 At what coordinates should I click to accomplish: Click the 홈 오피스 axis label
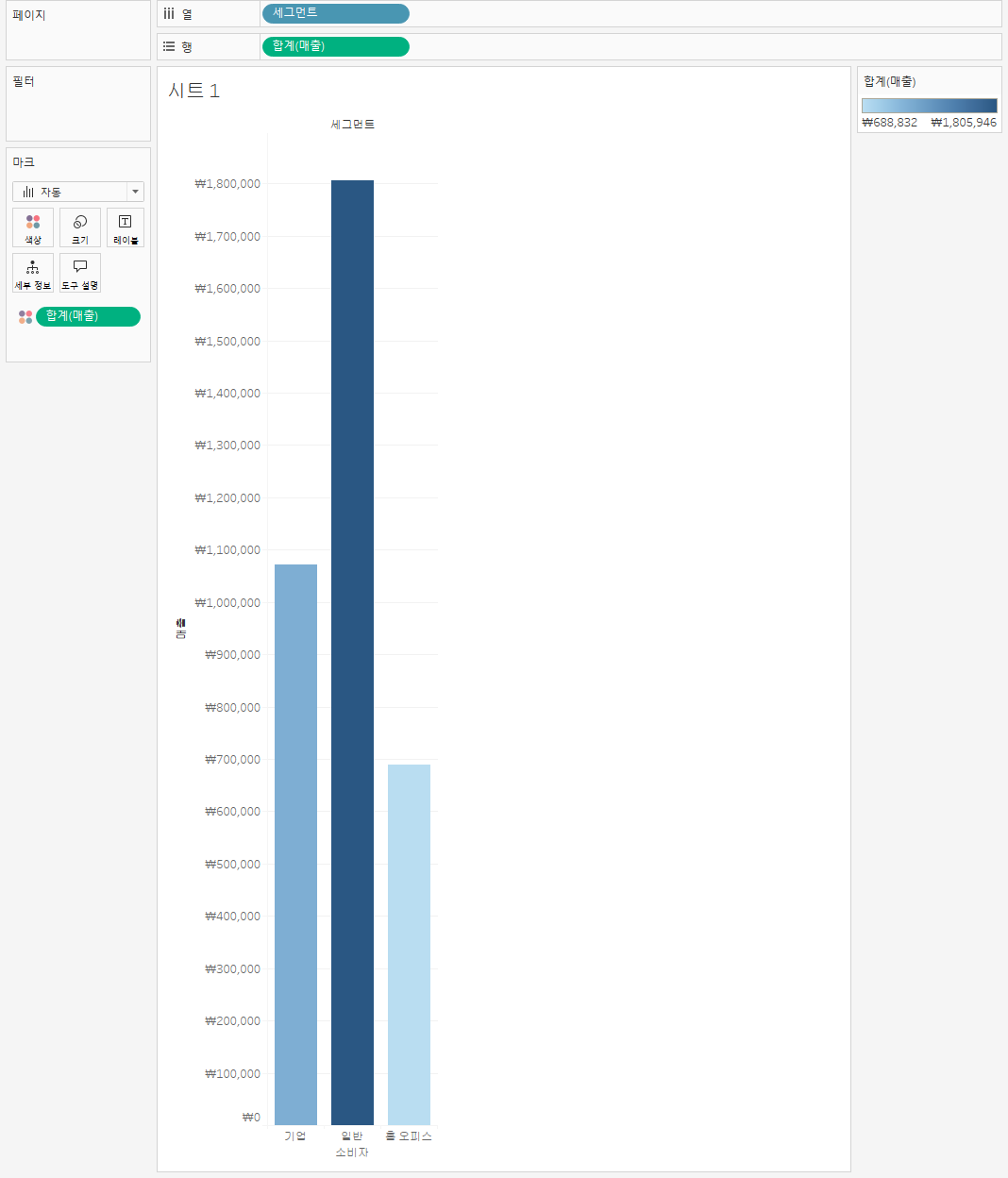(x=409, y=1136)
